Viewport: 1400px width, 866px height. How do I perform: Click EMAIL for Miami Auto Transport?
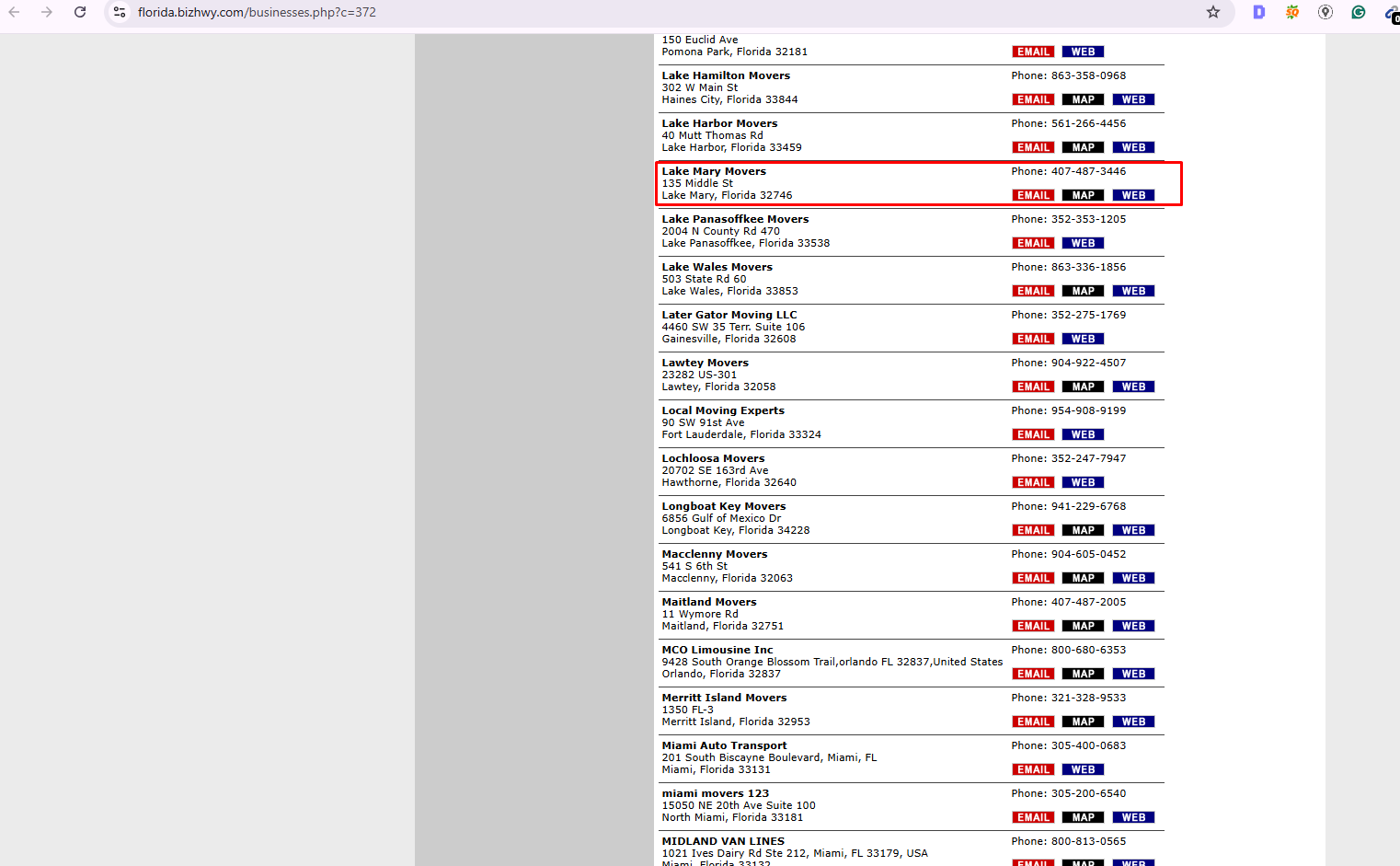1033,769
